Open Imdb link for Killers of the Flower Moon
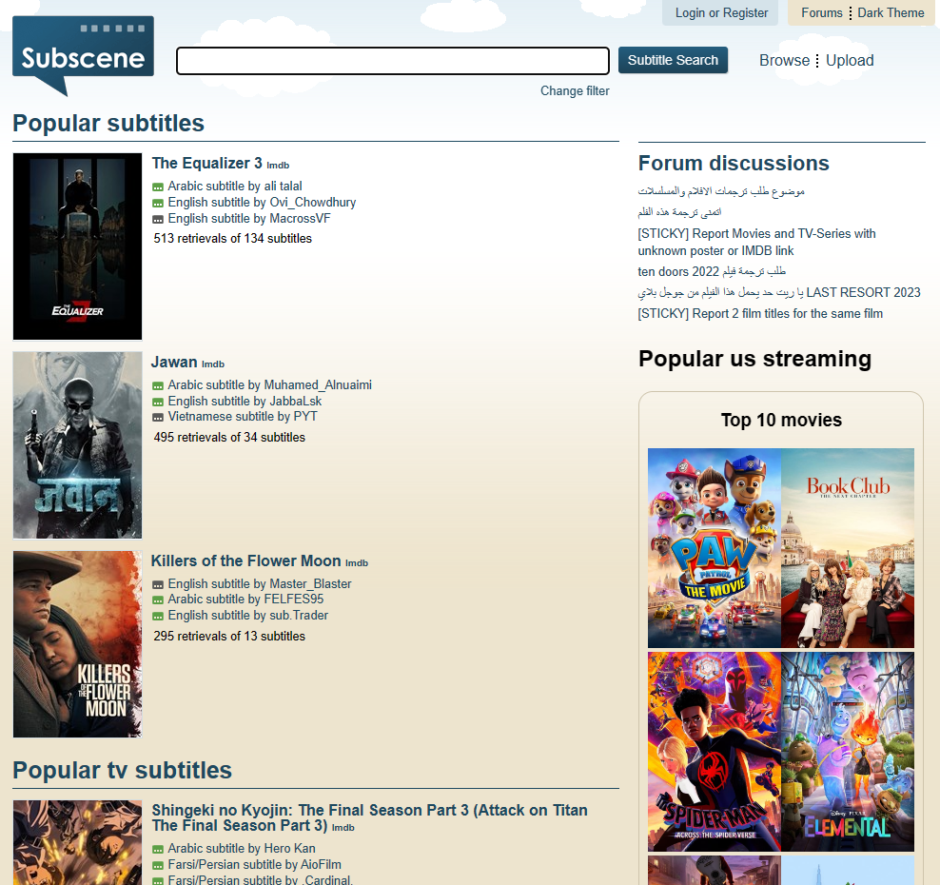The height and width of the screenshot is (885, 940). pos(357,564)
